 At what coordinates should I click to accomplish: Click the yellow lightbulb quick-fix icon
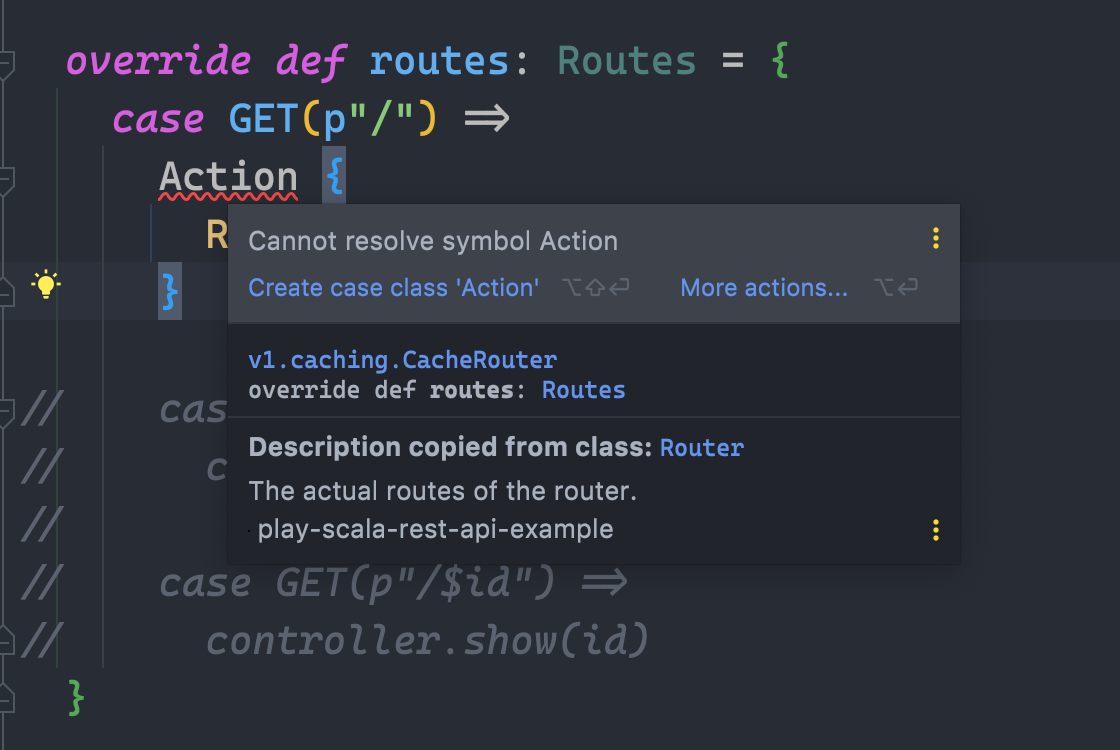pos(46,284)
